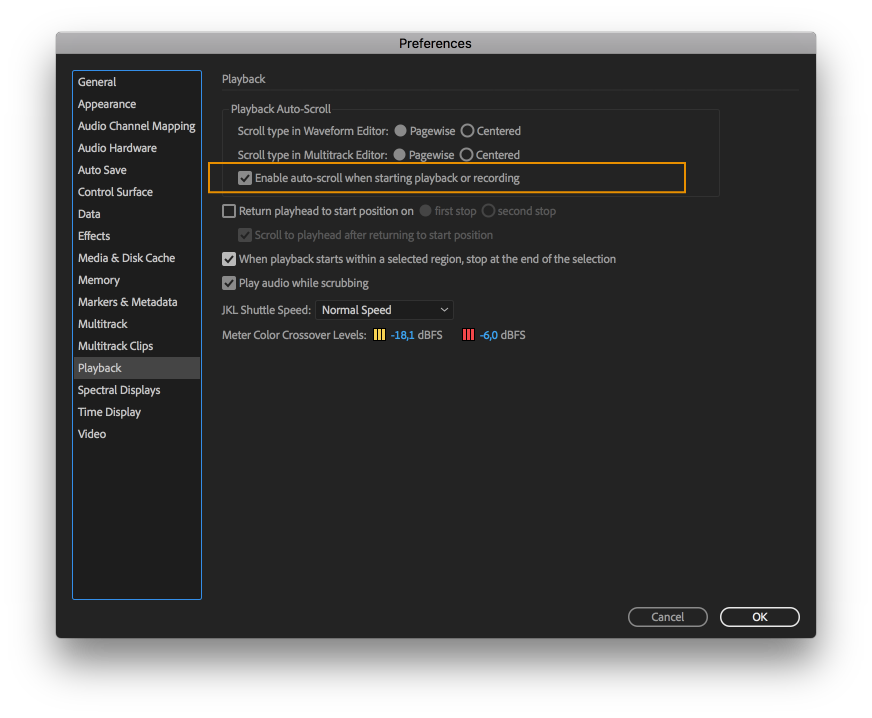The width and height of the screenshot is (872, 718).
Task: Open Media & Disk Cache settings
Action: 126,258
